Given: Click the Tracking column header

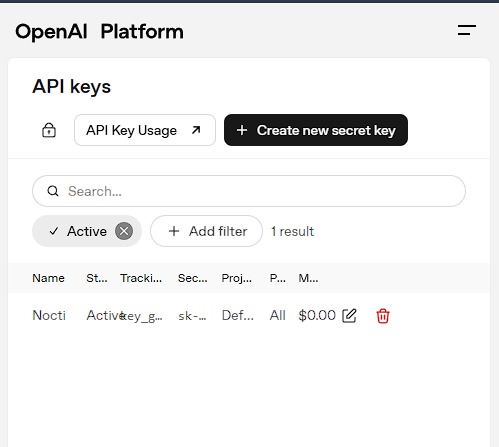Looking at the screenshot, I should (141, 278).
